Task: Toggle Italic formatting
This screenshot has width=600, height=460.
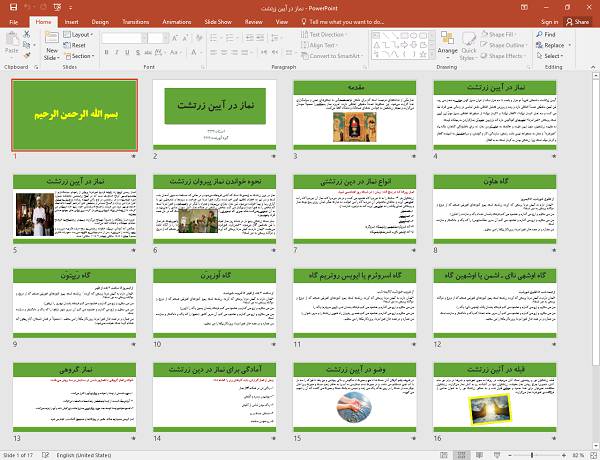Action: point(117,52)
